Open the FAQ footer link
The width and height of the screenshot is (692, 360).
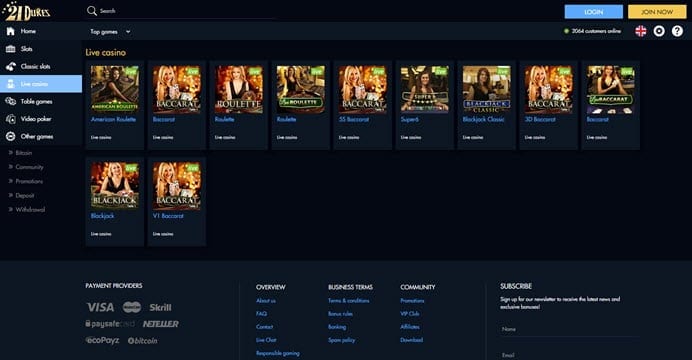[x=261, y=314]
